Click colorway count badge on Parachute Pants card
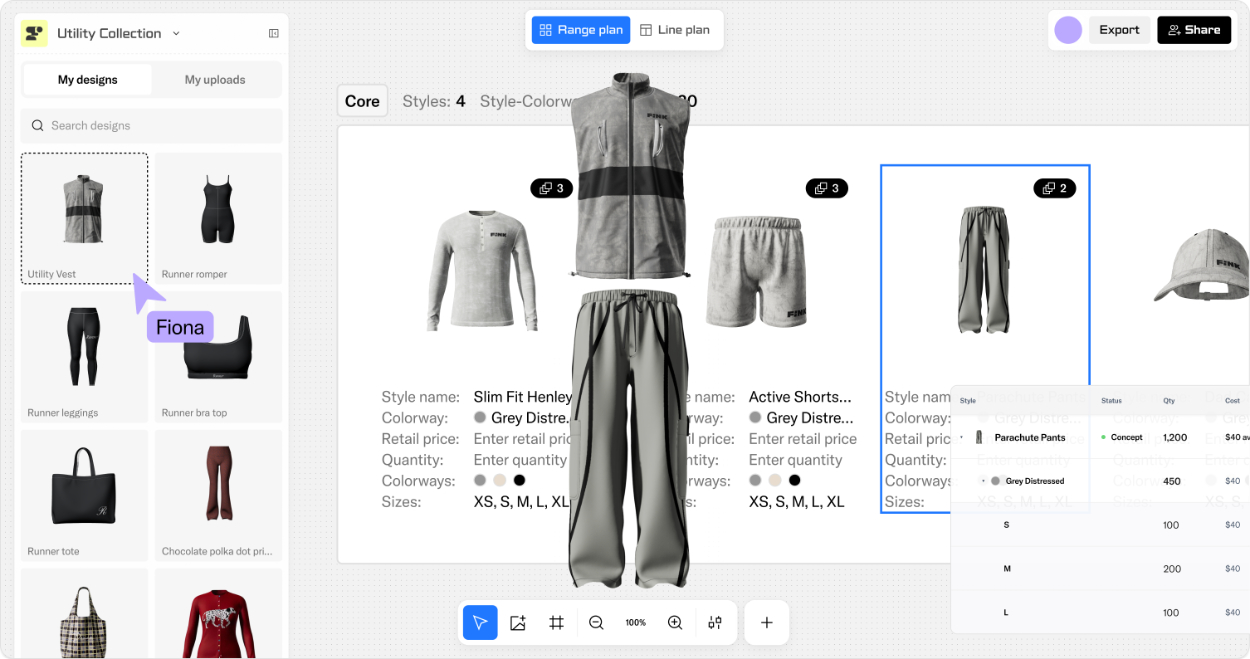Image resolution: width=1250 pixels, height=659 pixels. click(x=1055, y=188)
